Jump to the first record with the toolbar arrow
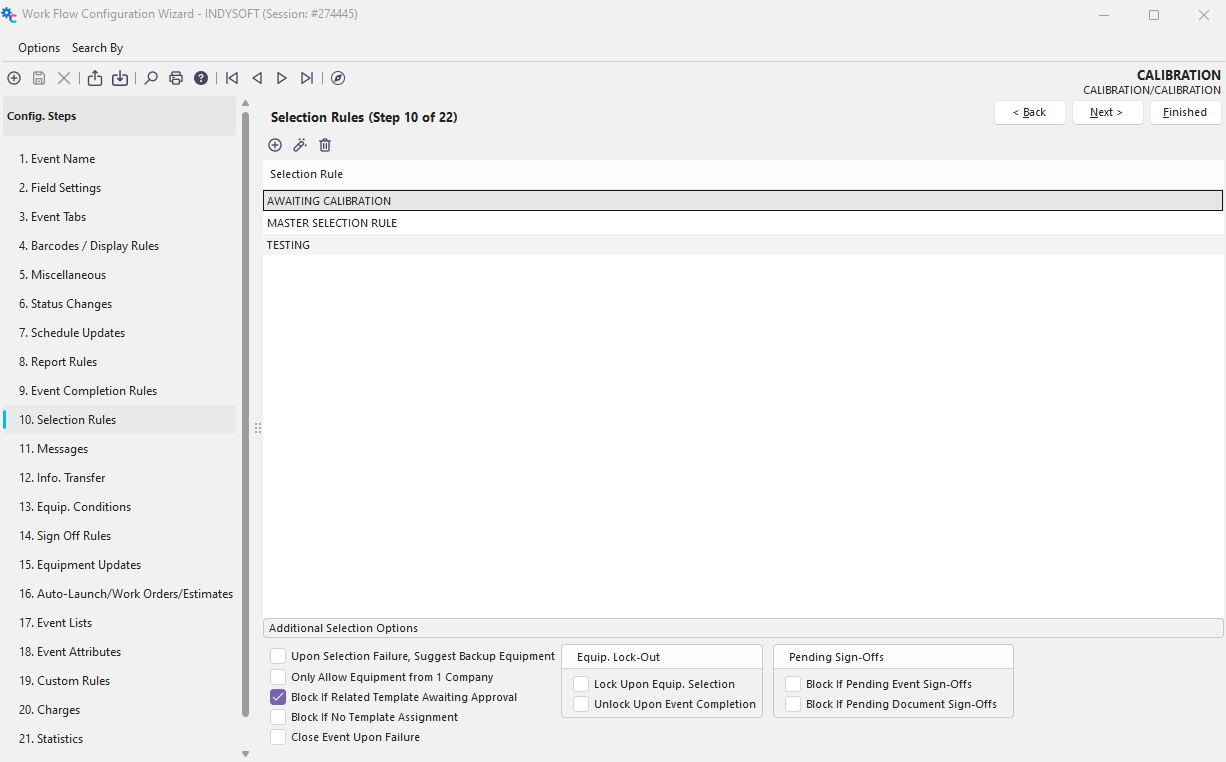 point(232,78)
